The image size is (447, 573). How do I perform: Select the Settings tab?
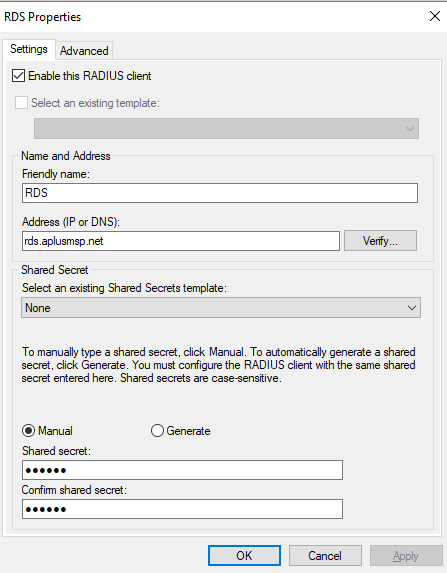pyautogui.click(x=29, y=49)
